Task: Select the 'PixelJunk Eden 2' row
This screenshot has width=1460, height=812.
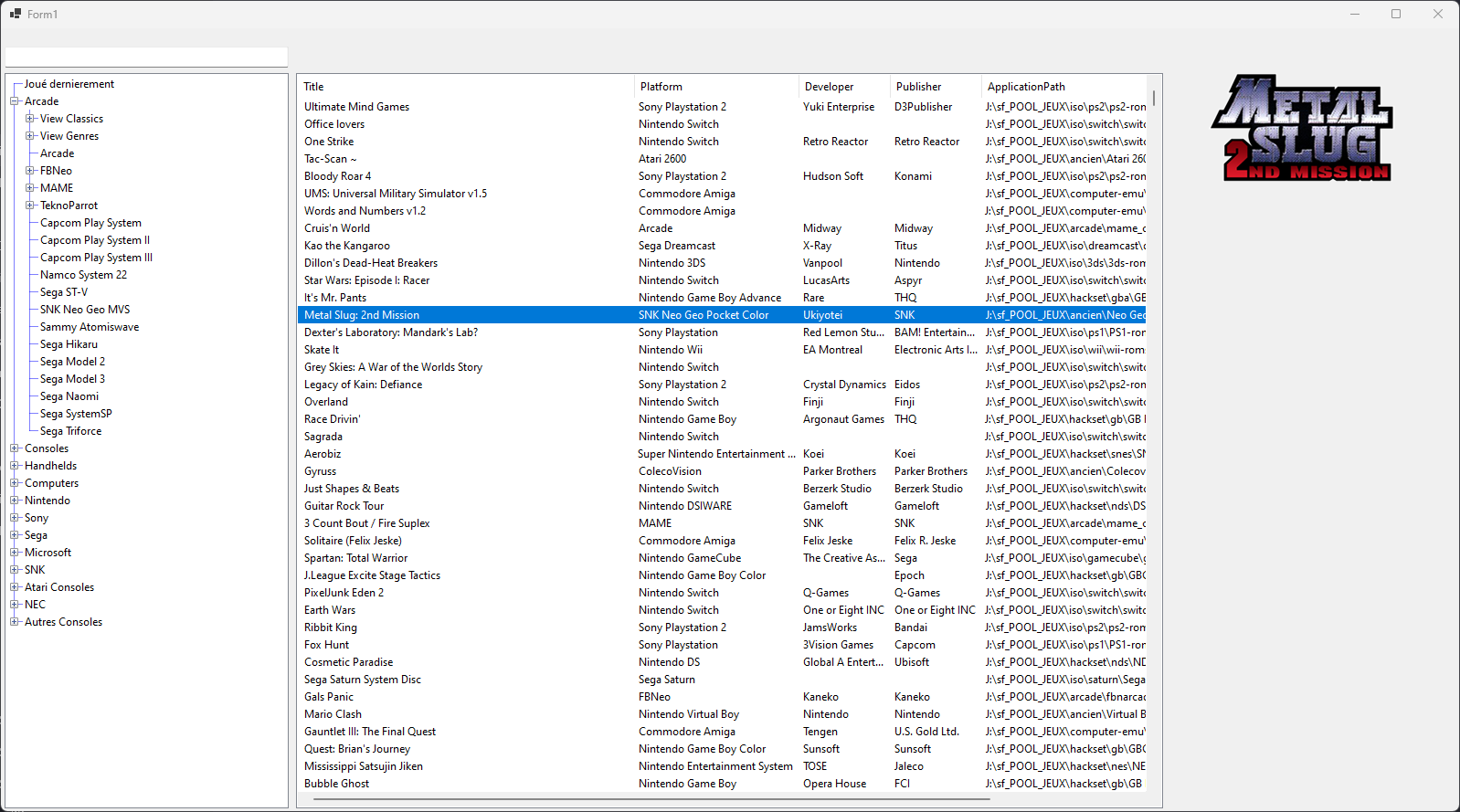Action: tap(722, 593)
